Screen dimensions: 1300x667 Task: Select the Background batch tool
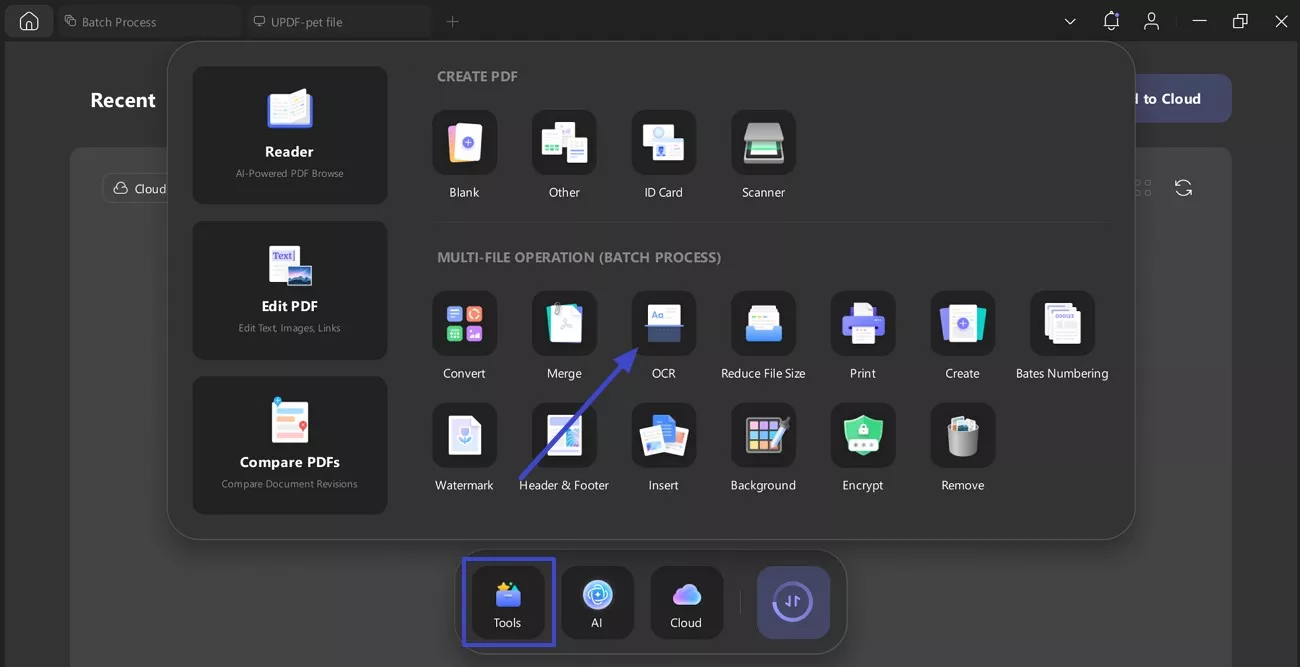pyautogui.click(x=762, y=435)
